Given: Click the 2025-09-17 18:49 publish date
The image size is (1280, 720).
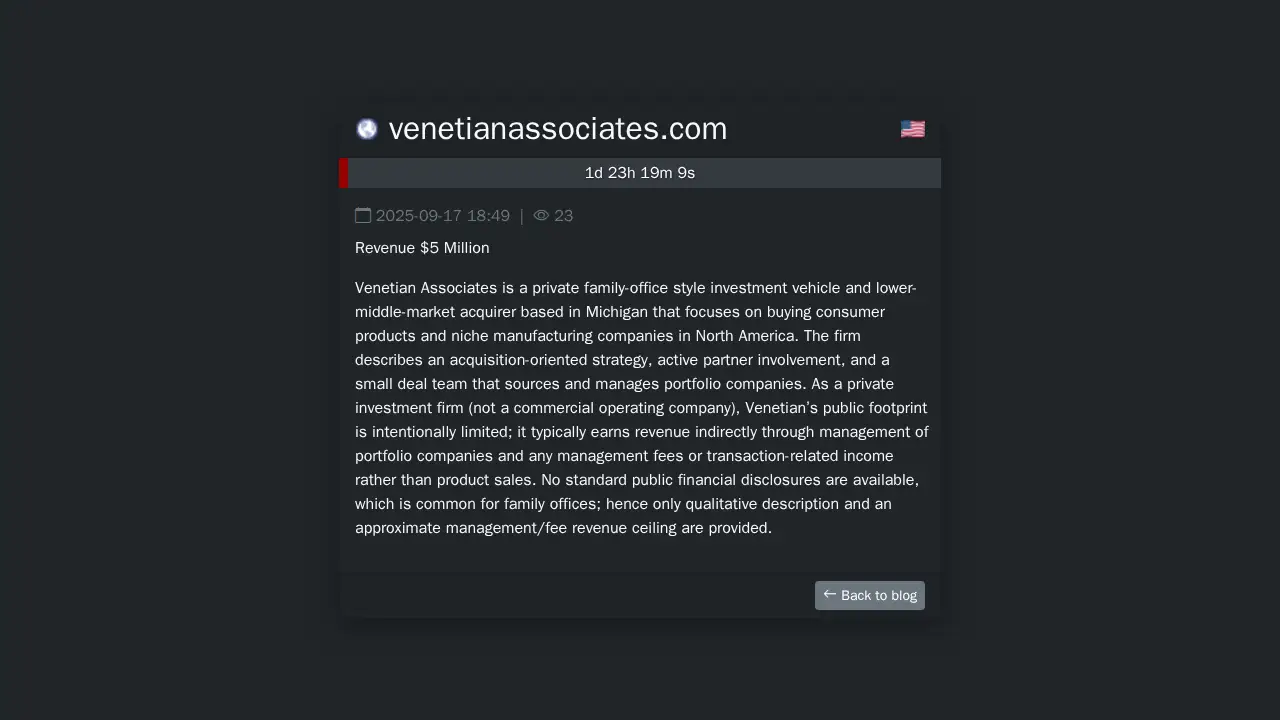Looking at the screenshot, I should click(x=443, y=216).
